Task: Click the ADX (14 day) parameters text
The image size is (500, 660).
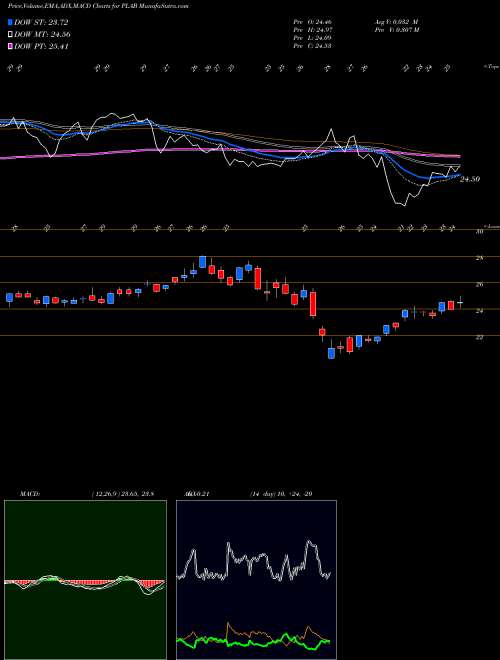Action: (x=280, y=494)
